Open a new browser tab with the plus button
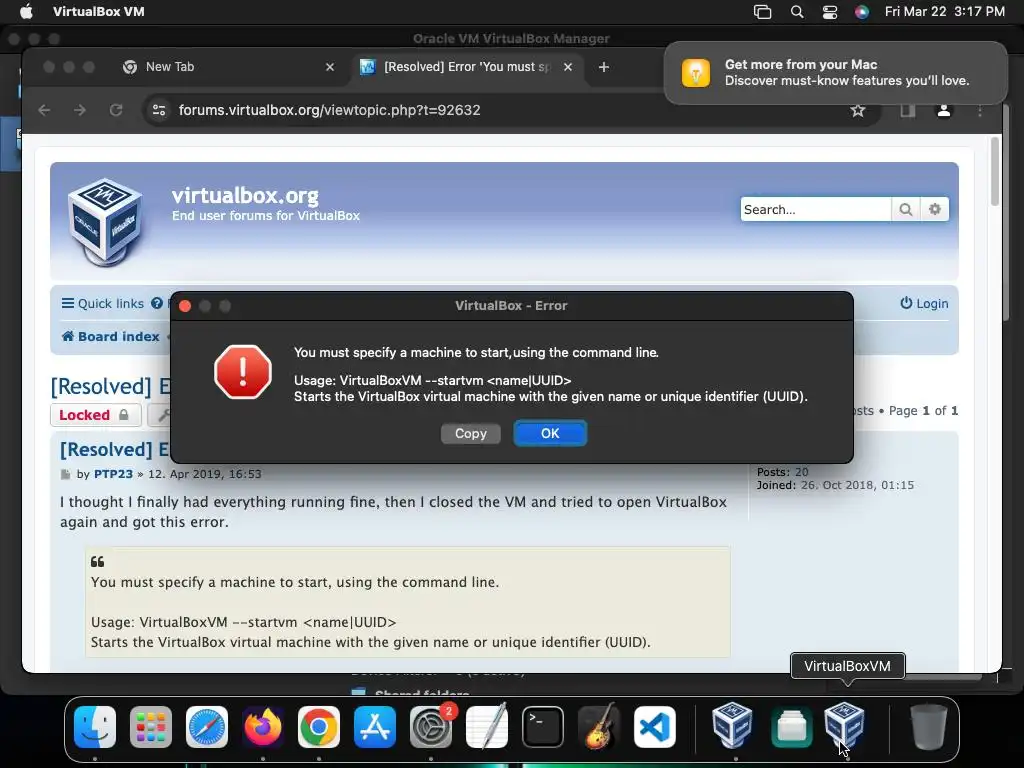This screenshot has width=1024, height=768. pos(604,67)
